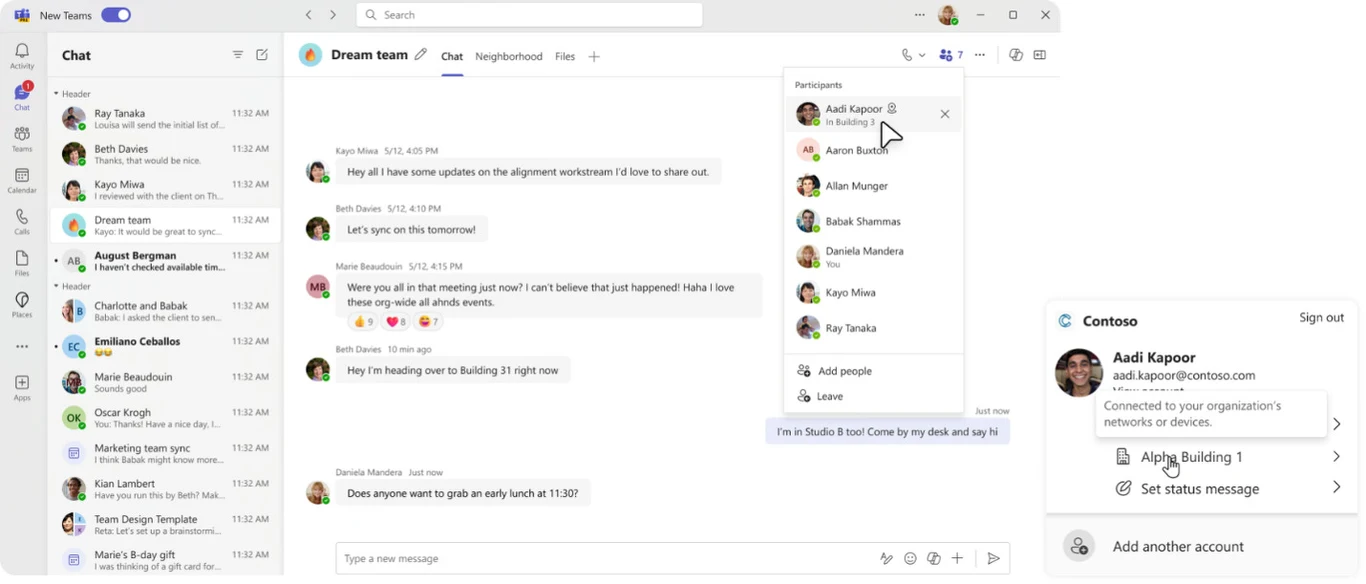Click the filter chats icon
This screenshot has height=584, width=1366.
point(238,55)
